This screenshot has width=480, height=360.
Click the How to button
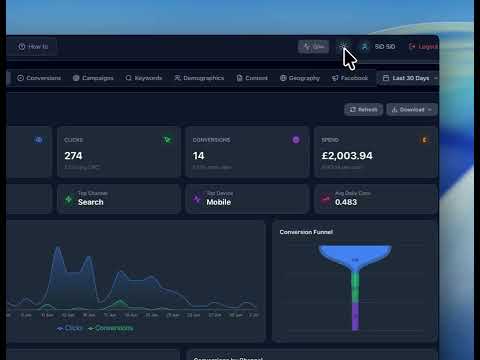pos(33,47)
